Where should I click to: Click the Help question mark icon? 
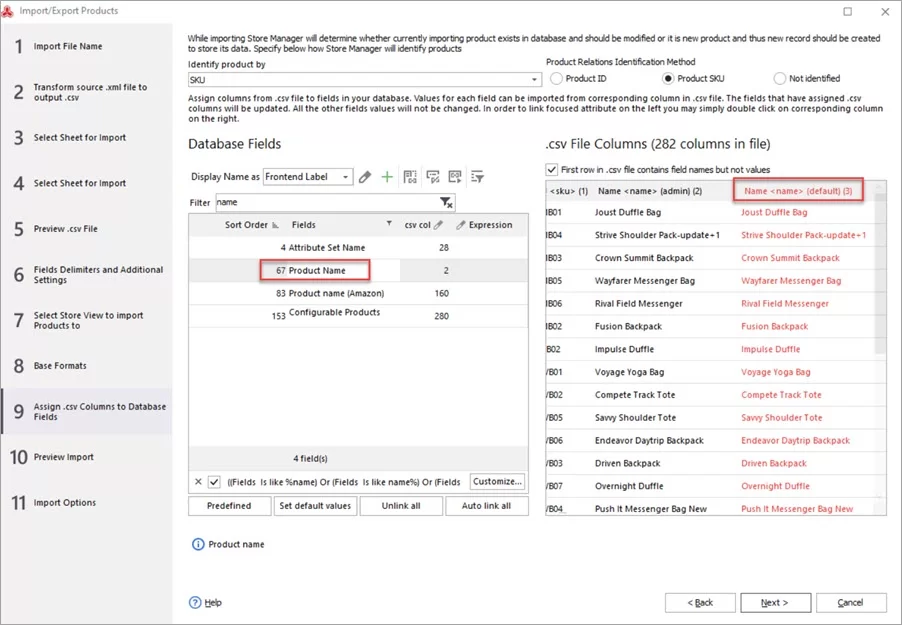(196, 603)
